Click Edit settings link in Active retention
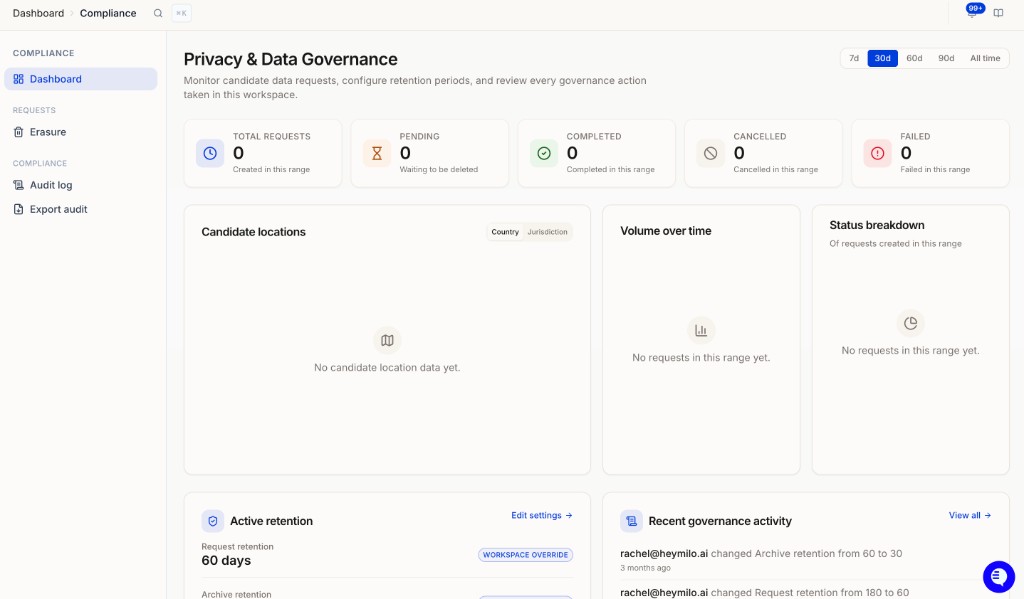 [x=541, y=515]
